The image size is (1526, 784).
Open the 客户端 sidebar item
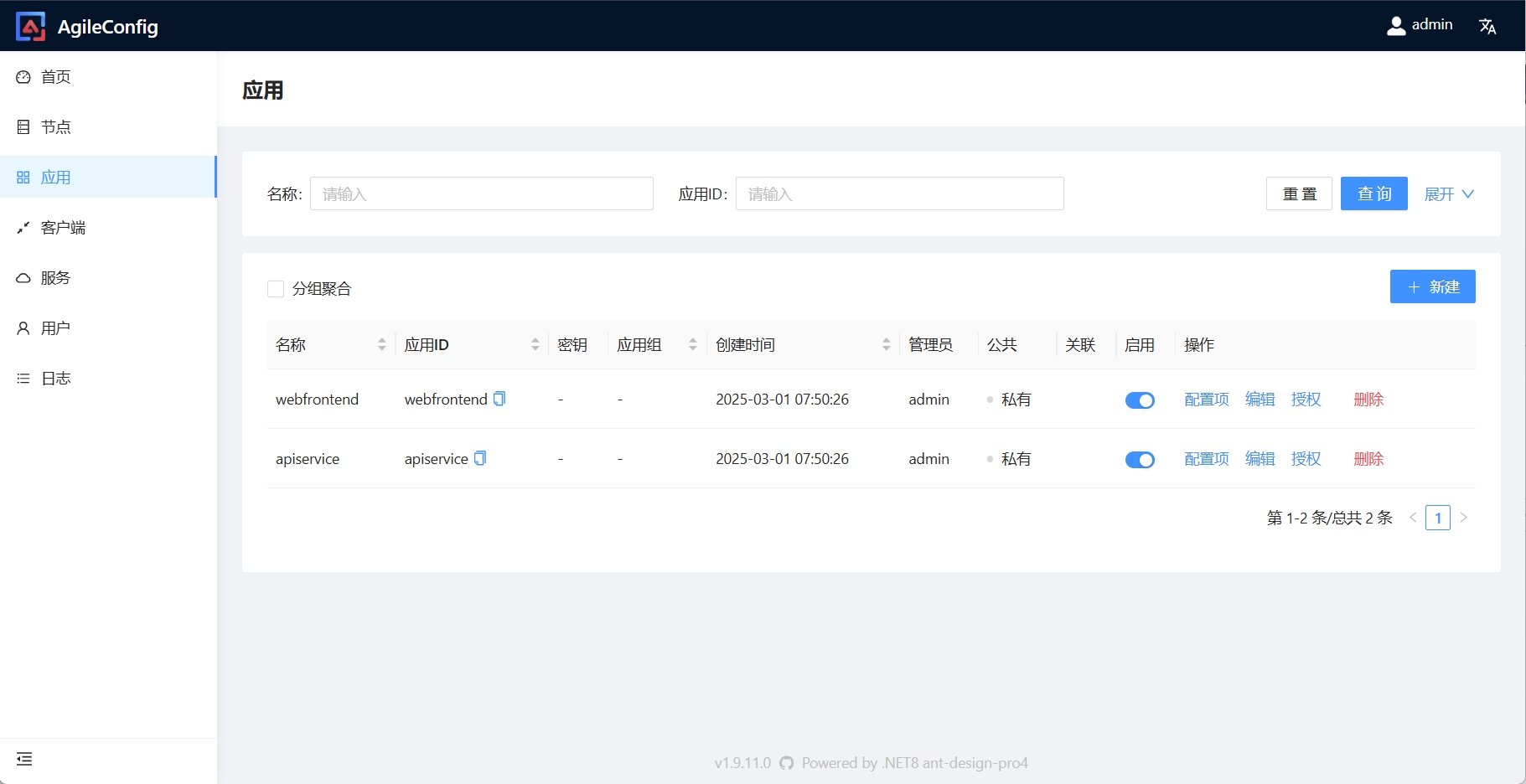[63, 227]
